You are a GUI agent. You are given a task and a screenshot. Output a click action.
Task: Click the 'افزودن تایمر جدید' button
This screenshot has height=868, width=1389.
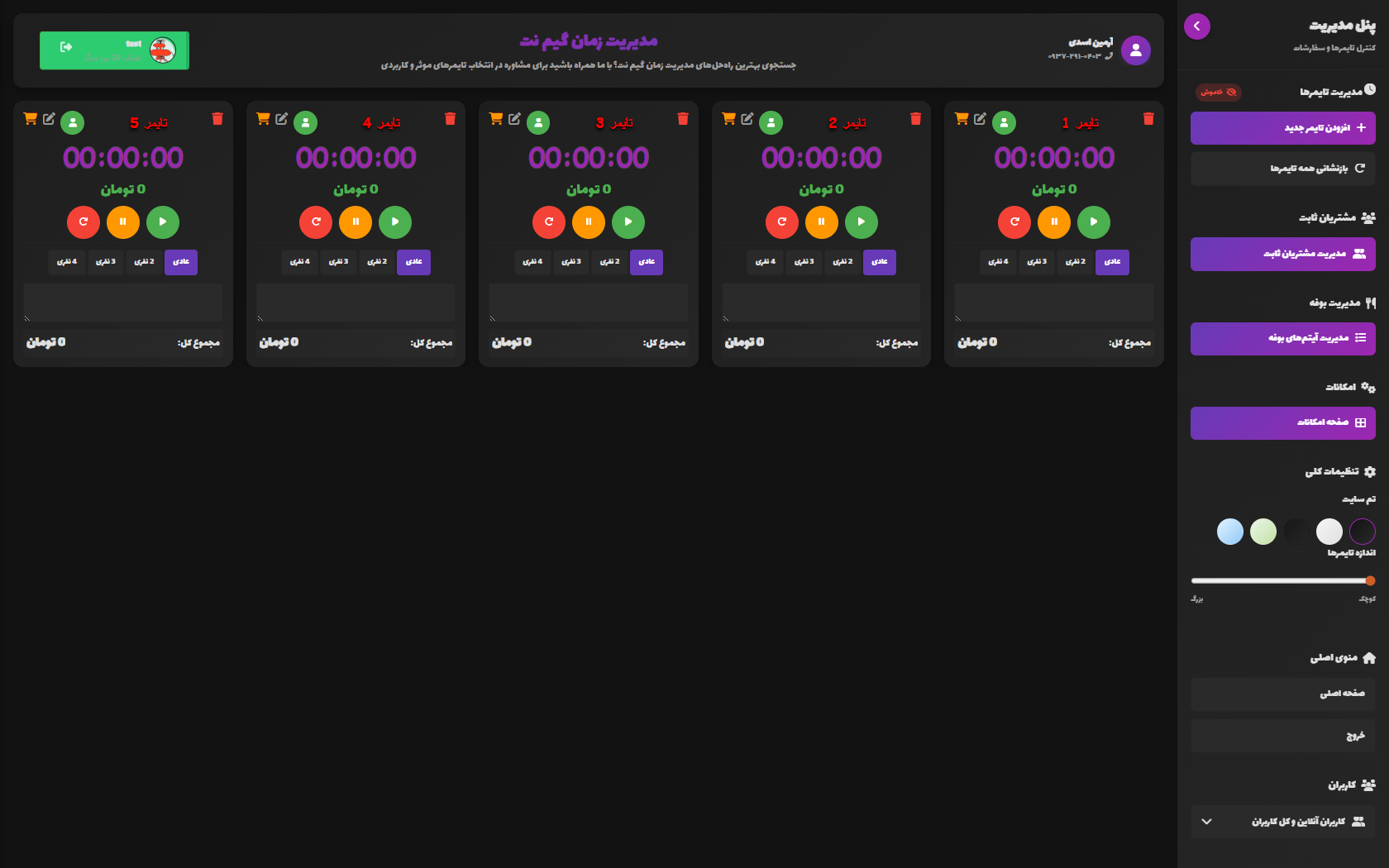click(1282, 128)
